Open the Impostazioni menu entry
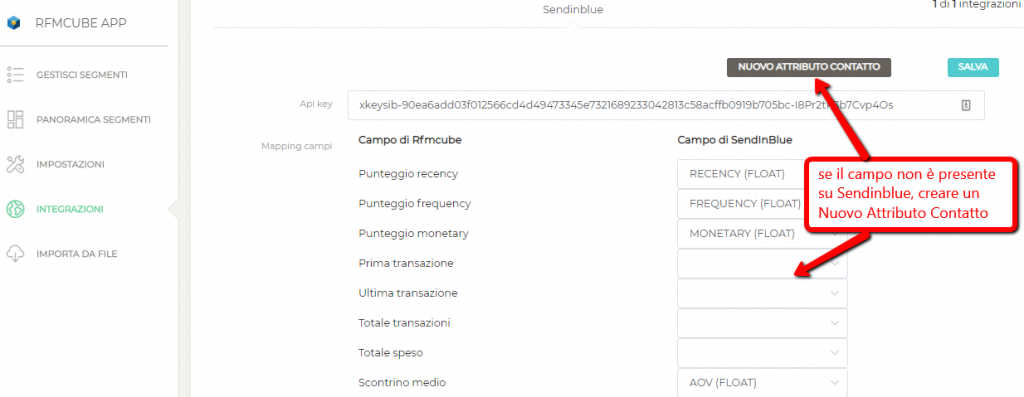The image size is (1024, 397). pyautogui.click(x=71, y=165)
